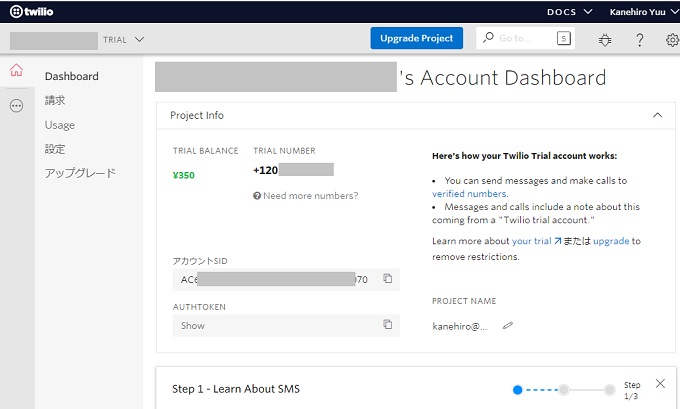Screen dimensions: 680x409
Task: Open the home dashboard sidebar icon
Action: (x=16, y=70)
